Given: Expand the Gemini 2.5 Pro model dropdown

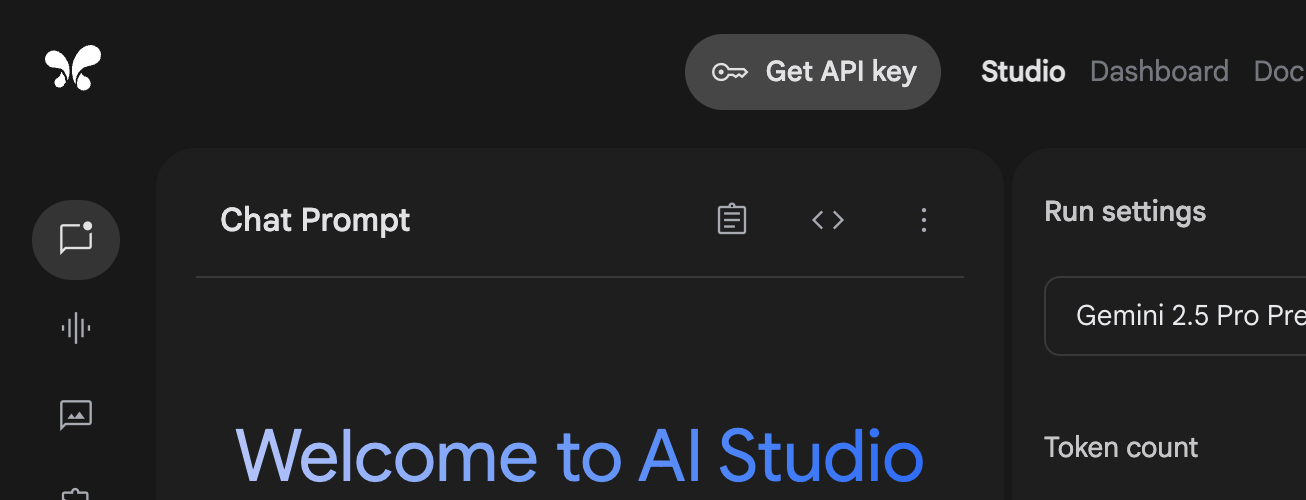Looking at the screenshot, I should tap(1175, 316).
